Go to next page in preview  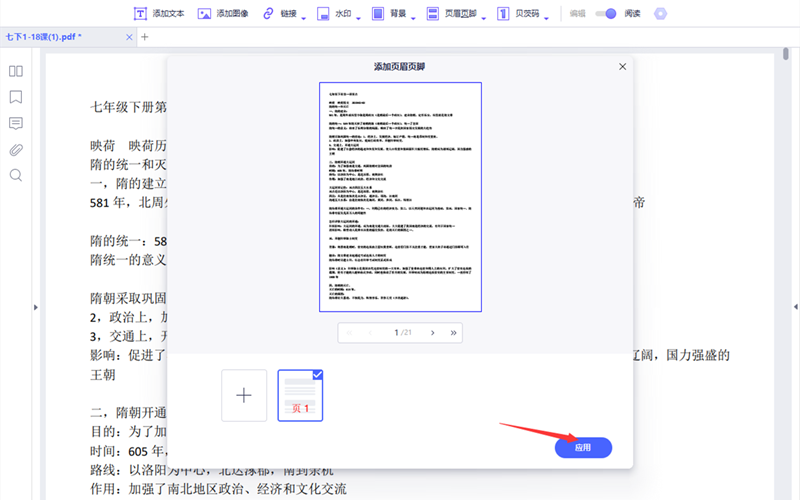tap(432, 332)
